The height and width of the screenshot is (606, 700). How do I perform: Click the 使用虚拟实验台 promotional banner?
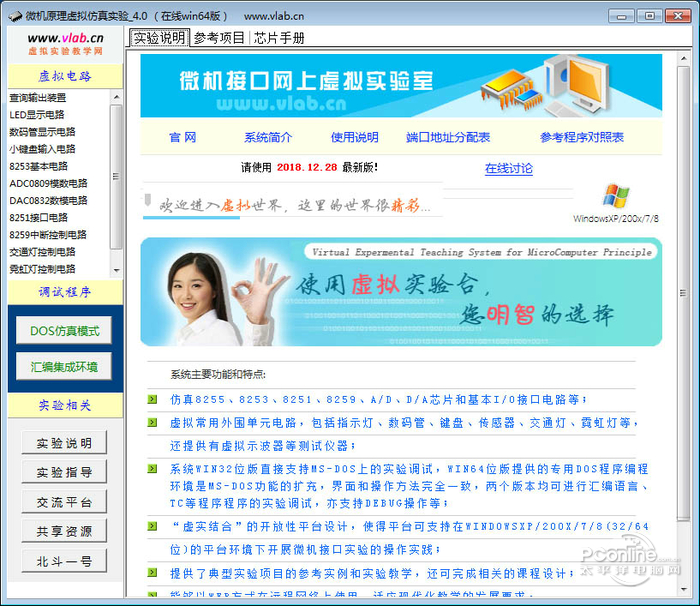click(x=401, y=292)
